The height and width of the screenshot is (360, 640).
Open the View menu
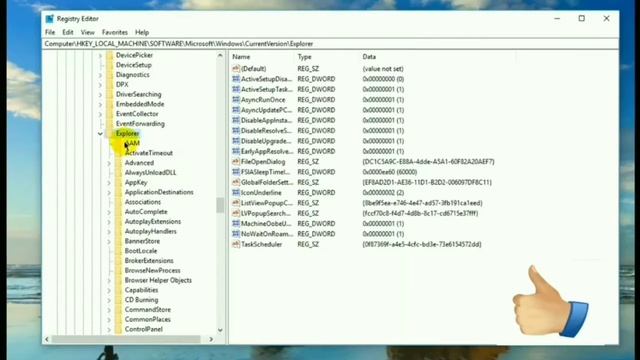[87, 32]
